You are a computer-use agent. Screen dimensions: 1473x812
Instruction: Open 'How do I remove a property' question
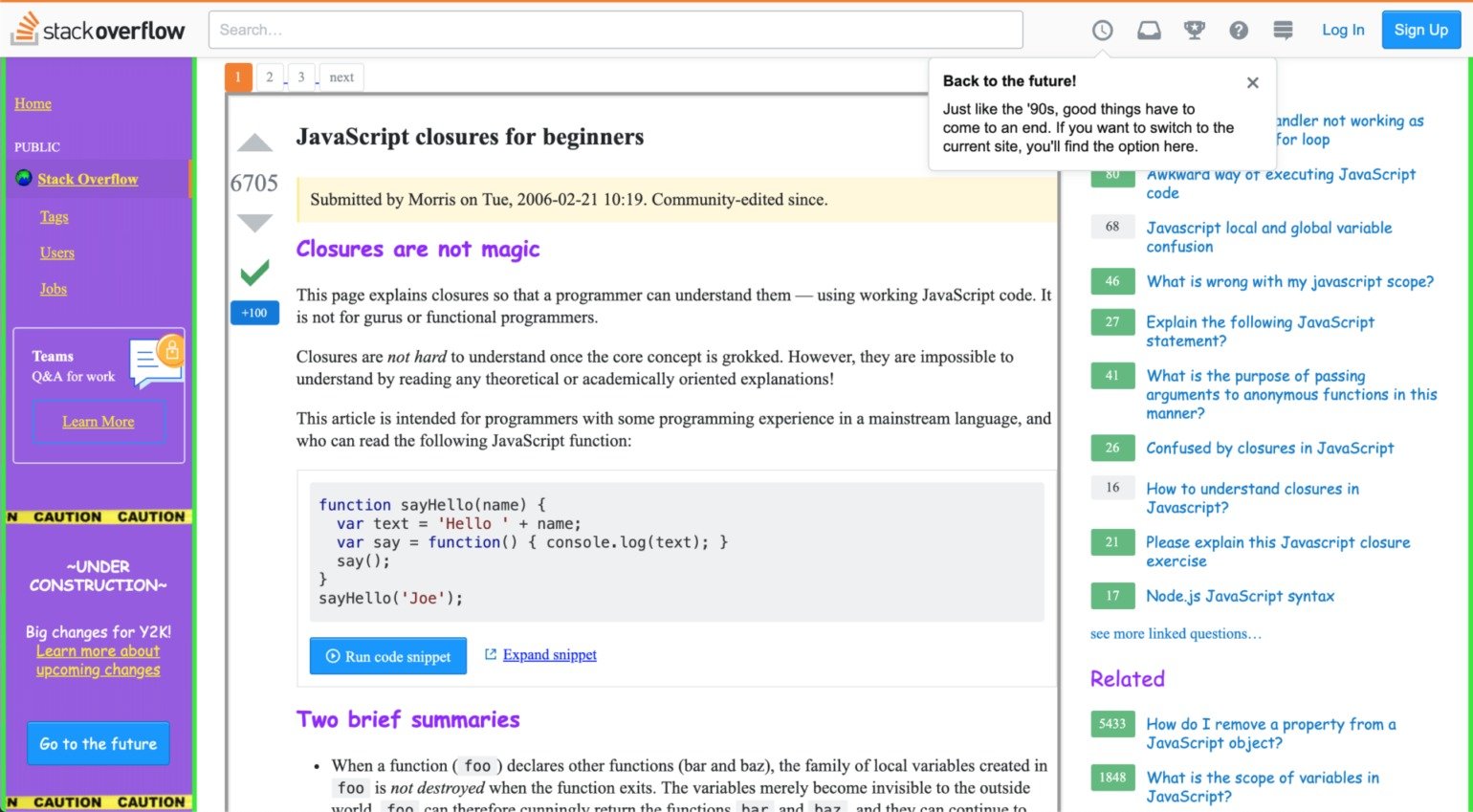coord(1271,734)
